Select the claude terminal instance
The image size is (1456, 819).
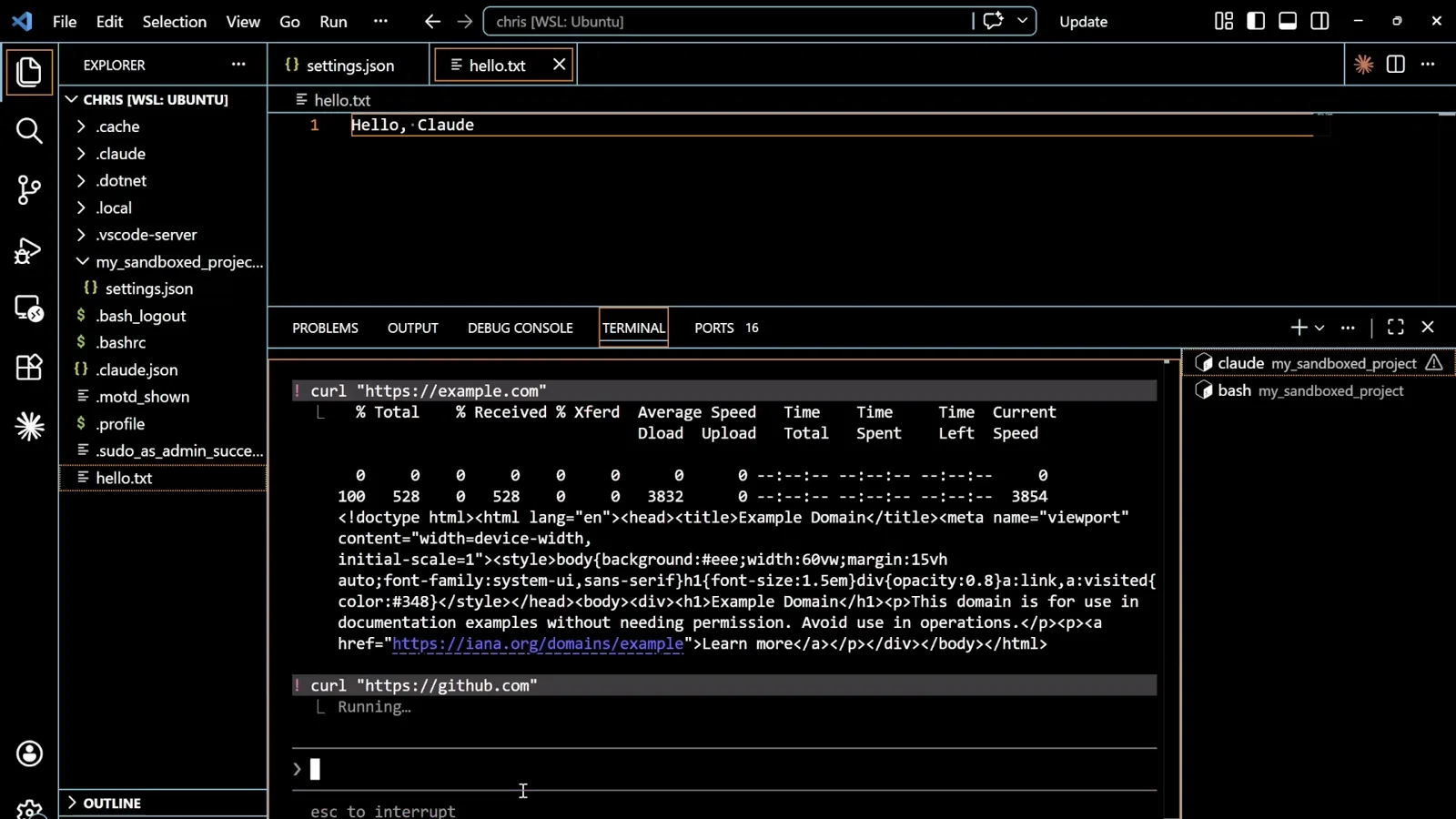pos(1319,363)
